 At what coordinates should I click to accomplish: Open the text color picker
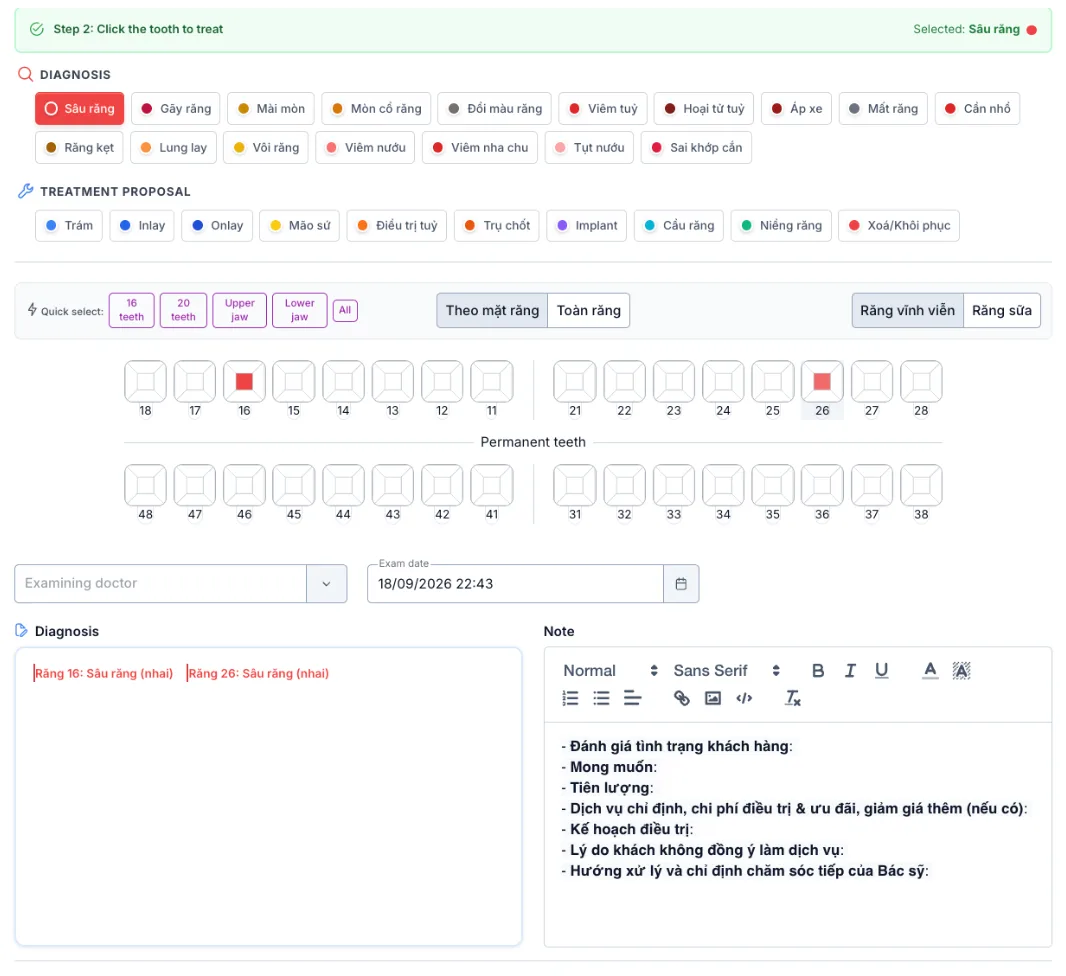(930, 671)
